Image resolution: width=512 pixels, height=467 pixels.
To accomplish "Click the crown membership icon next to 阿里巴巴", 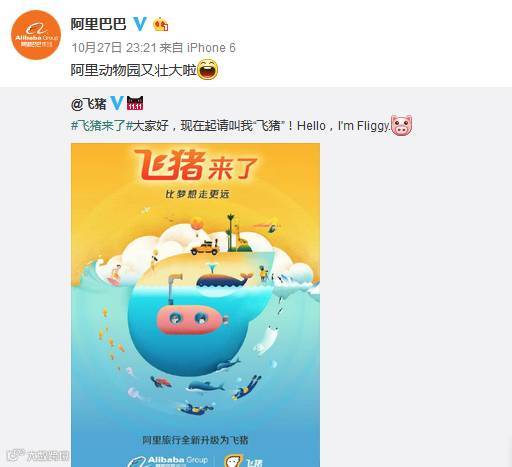I will coord(161,24).
